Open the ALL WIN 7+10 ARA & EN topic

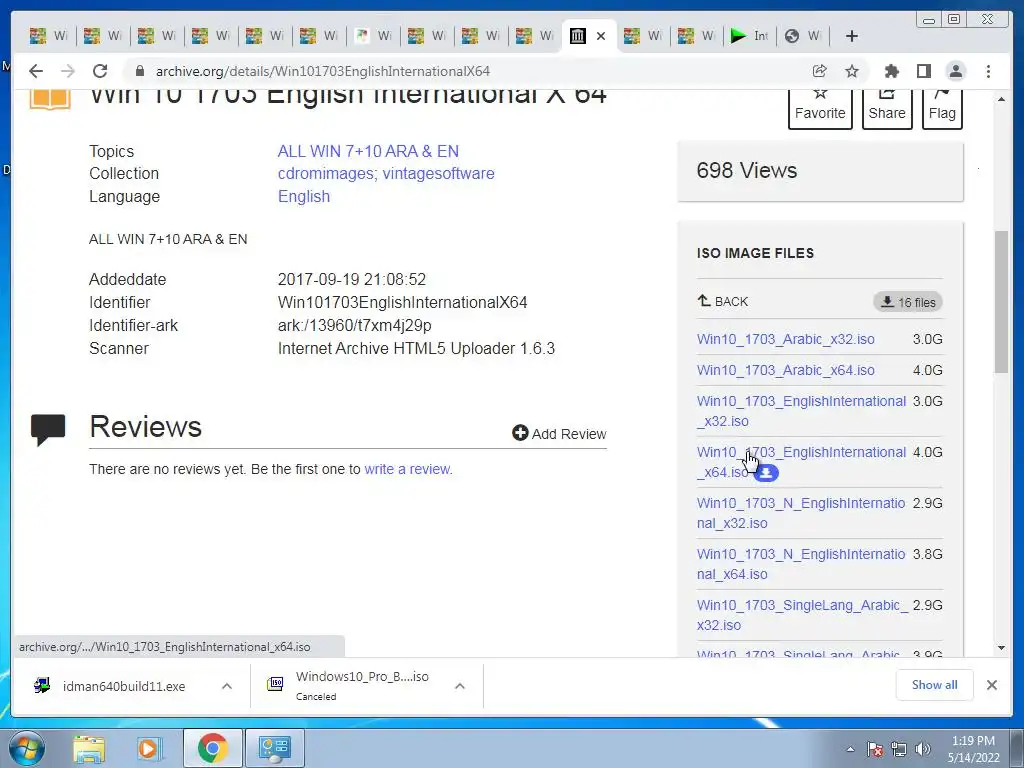[368, 151]
